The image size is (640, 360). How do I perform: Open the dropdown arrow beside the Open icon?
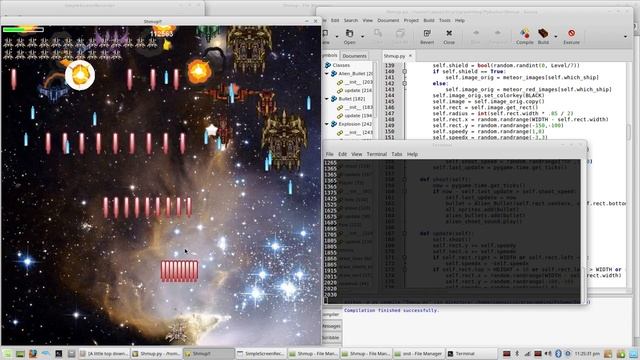pyautogui.click(x=362, y=37)
